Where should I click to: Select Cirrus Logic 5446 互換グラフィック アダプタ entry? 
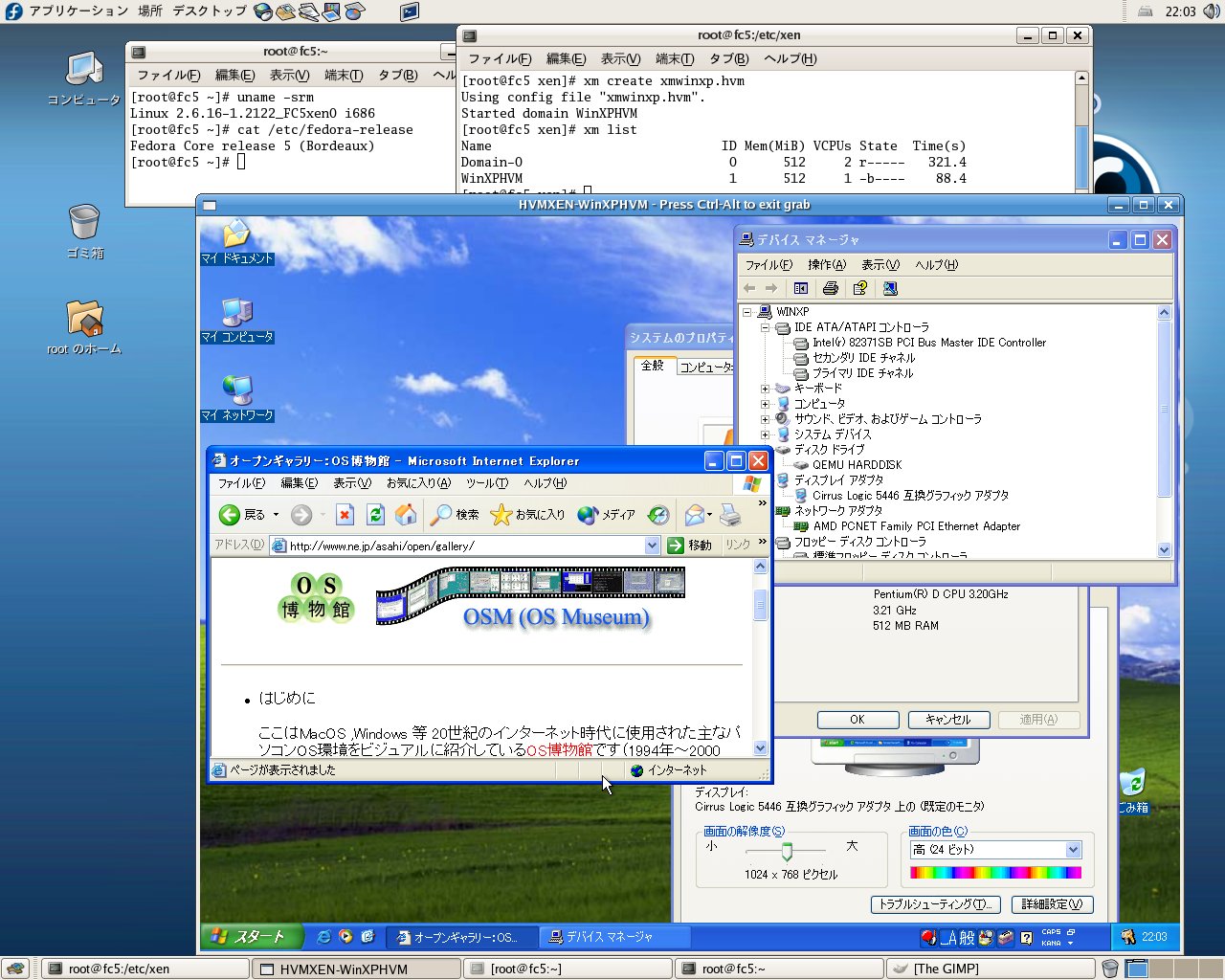(910, 496)
